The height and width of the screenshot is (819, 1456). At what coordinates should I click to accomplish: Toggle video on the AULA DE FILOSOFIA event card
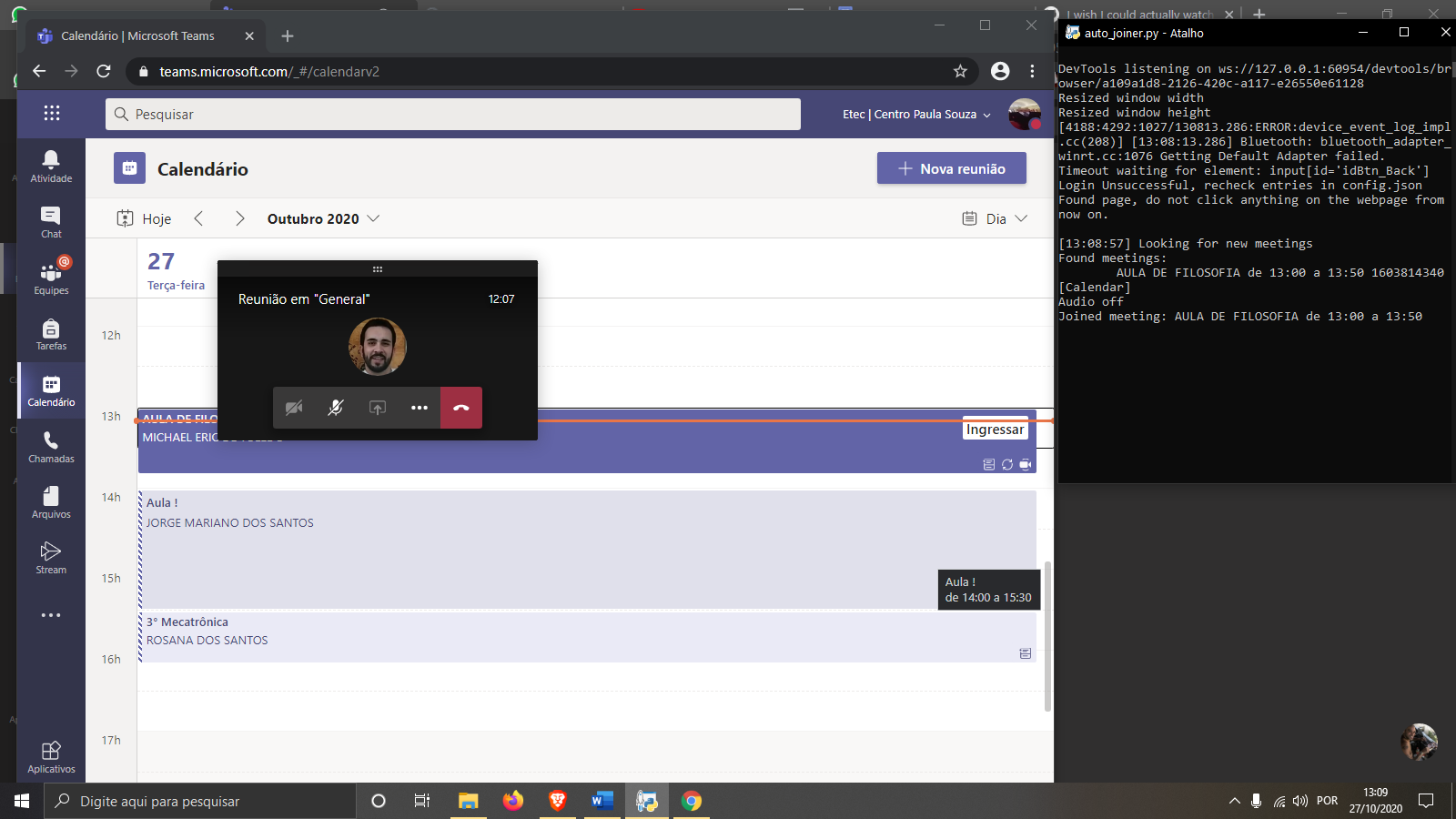point(1026,464)
